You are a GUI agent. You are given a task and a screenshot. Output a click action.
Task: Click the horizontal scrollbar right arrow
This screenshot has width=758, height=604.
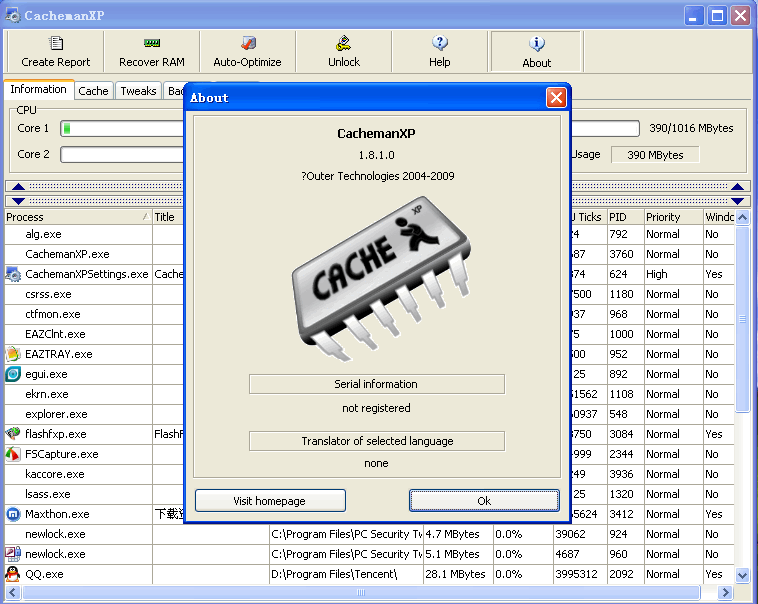725,592
